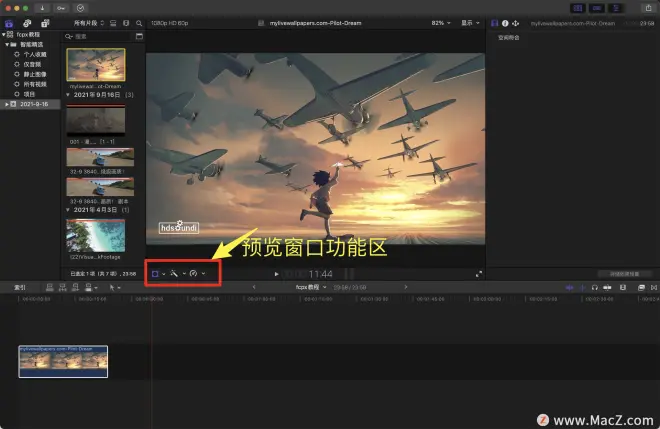Open the Enhancements magic wand menu
The width and height of the screenshot is (660, 429).
coord(178,274)
